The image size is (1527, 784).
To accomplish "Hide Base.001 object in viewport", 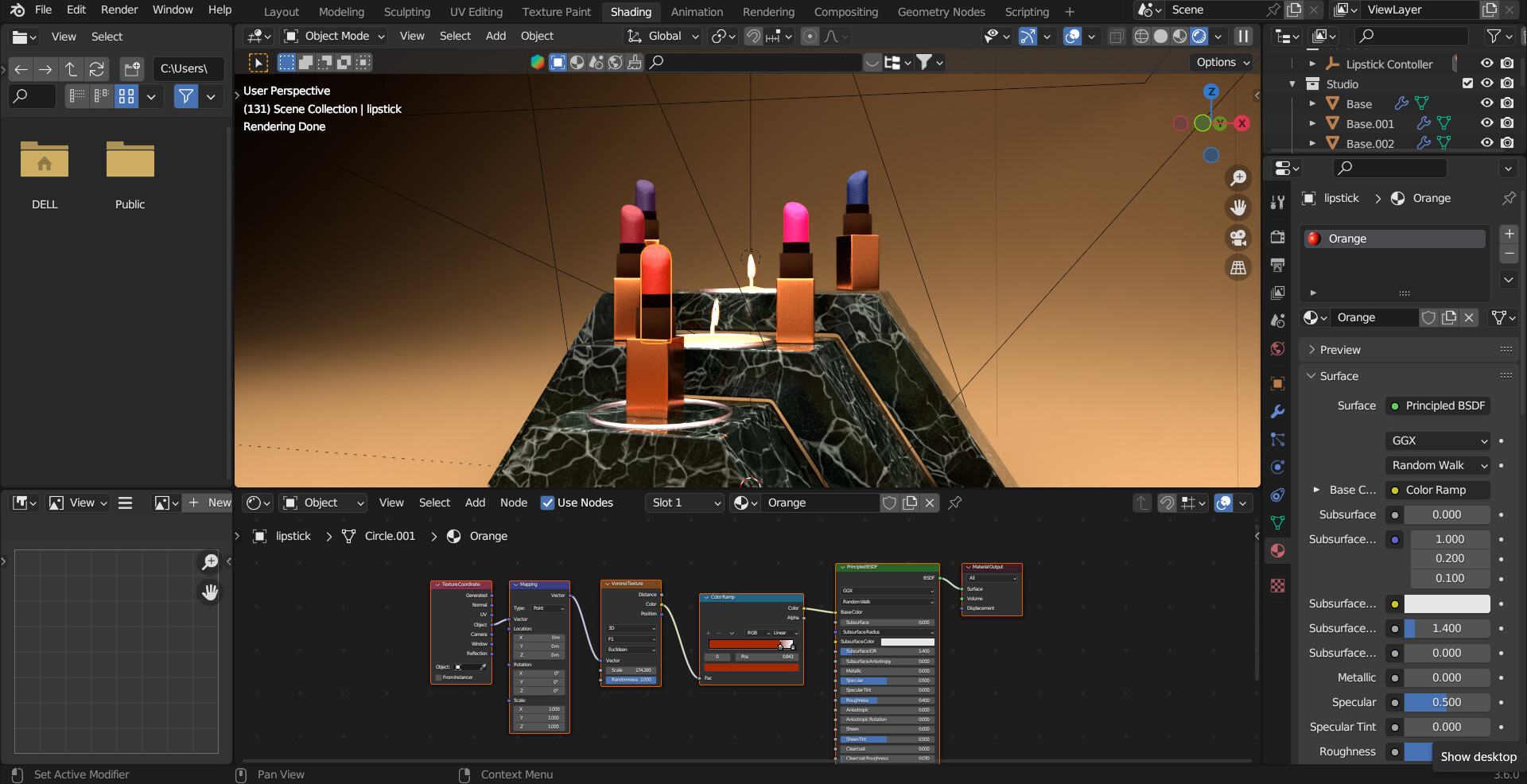I will pyautogui.click(x=1486, y=123).
